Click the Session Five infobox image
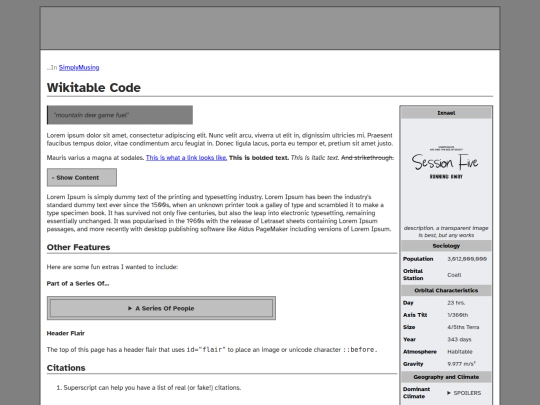Viewport: 540px width, 405px height. point(446,164)
